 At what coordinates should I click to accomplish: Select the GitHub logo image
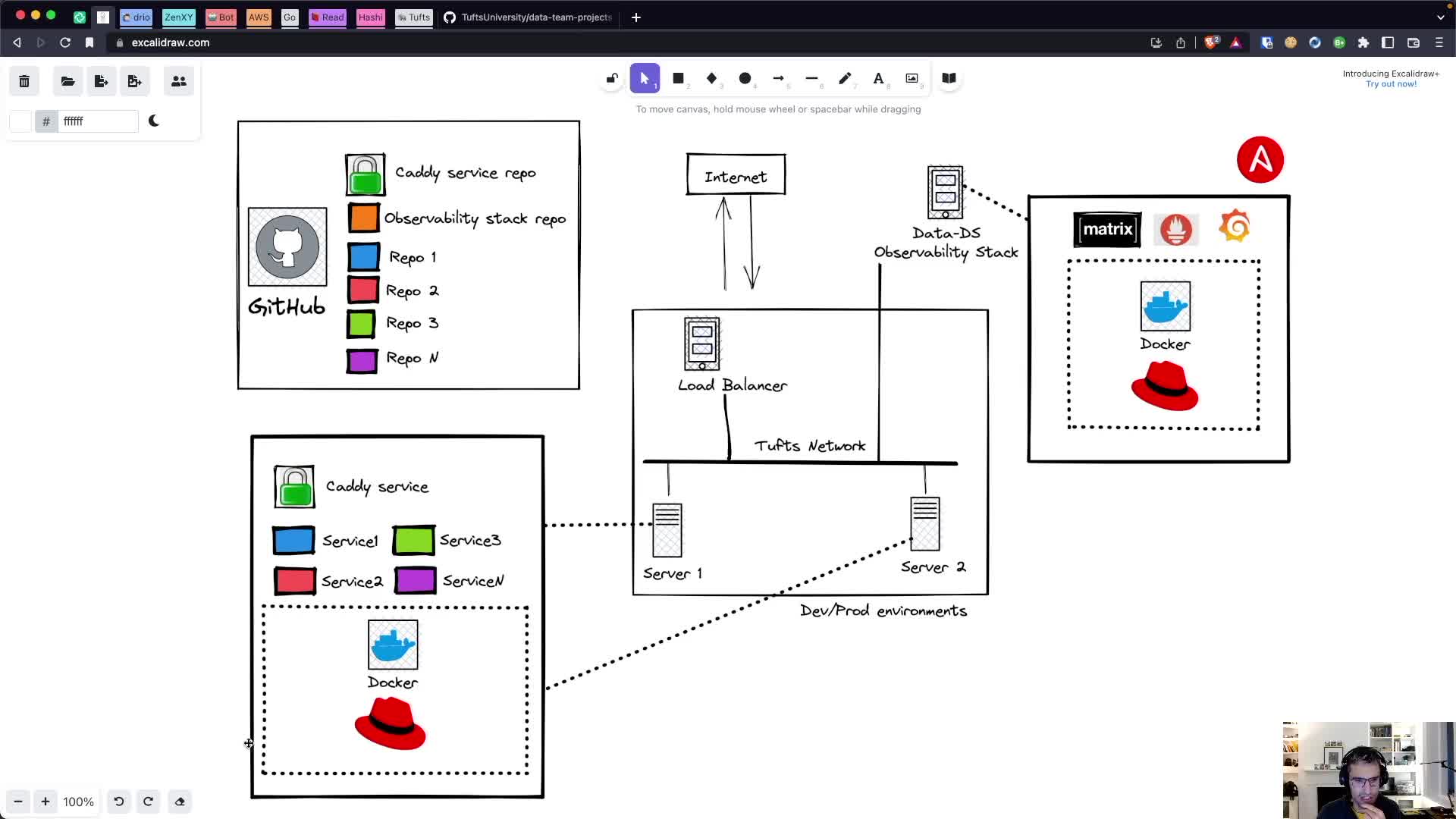(287, 246)
